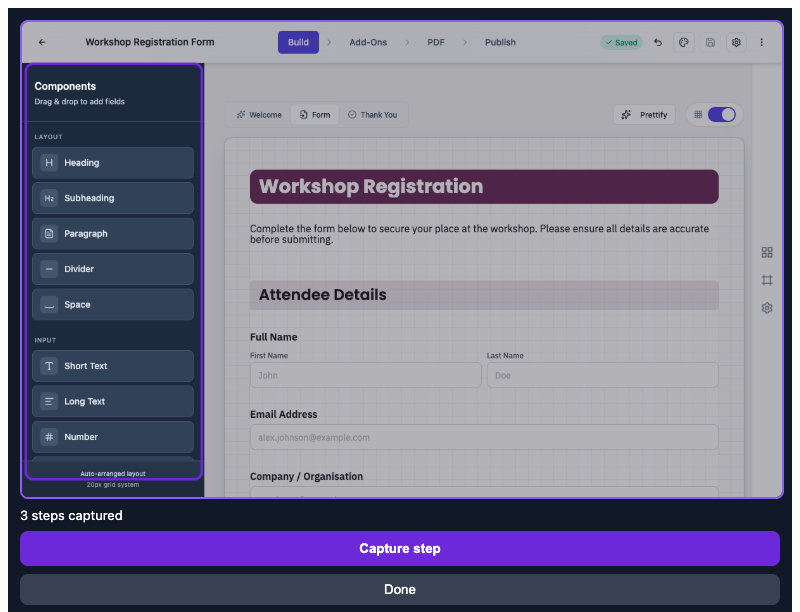Toggle the grid view switch off

point(721,115)
